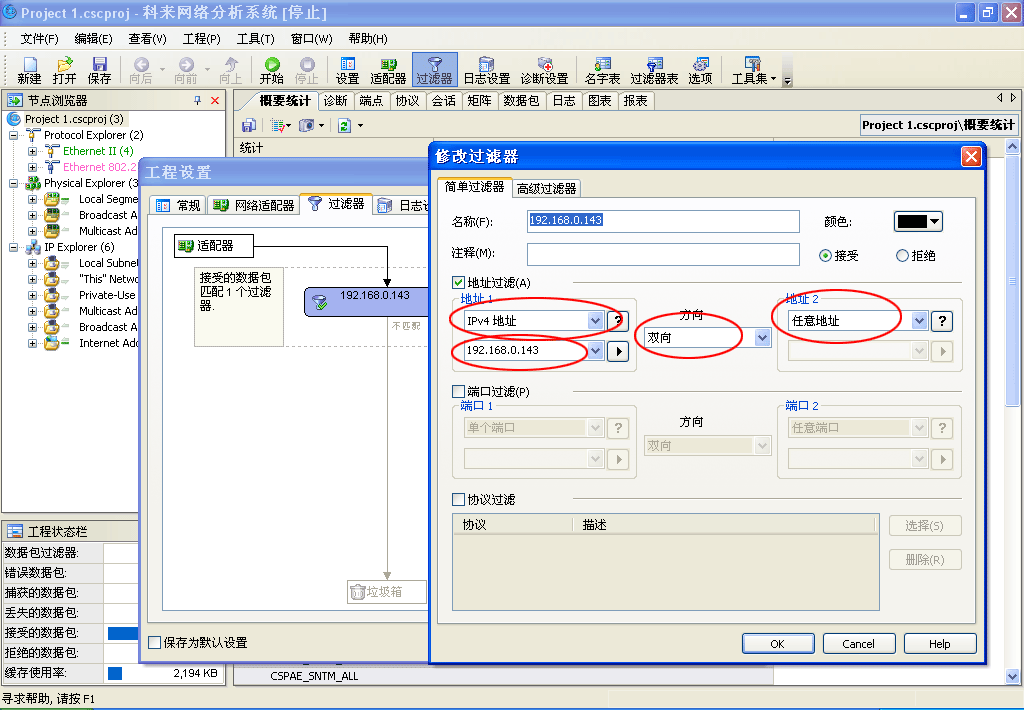Open the black 颜色 color picker
Screen dimensions: 1024x710
(918, 222)
